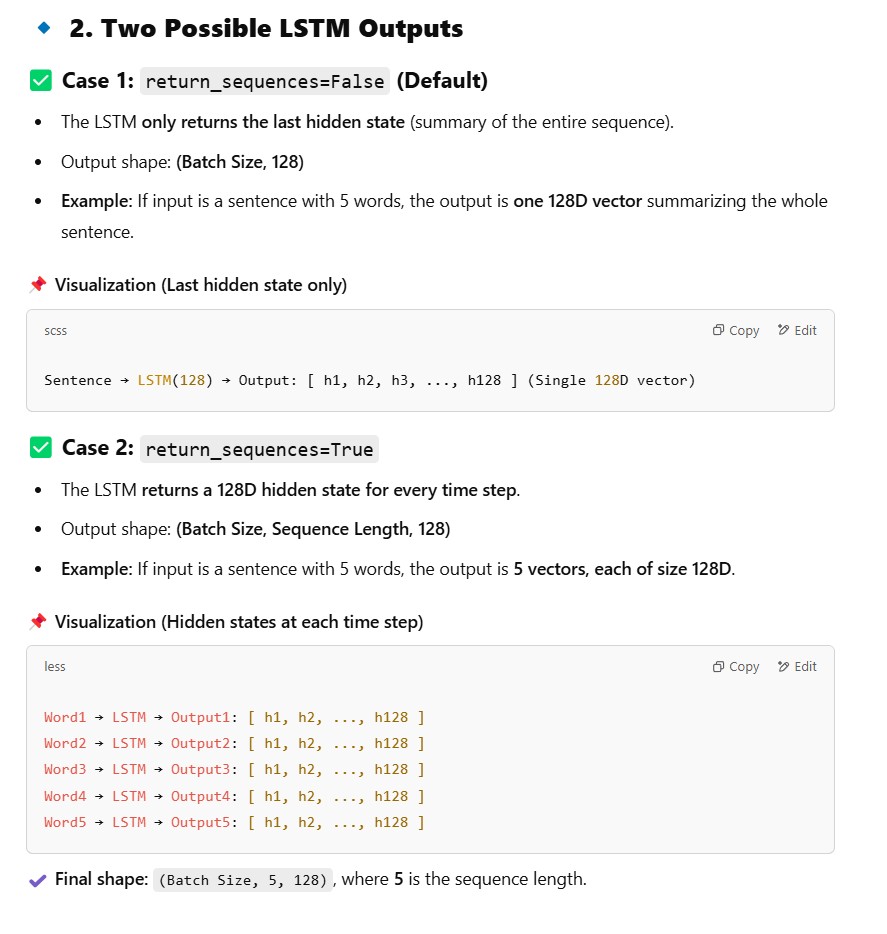Click the pushpin icon before Last hidden state visualization
The height and width of the screenshot is (934, 887).
[38, 285]
